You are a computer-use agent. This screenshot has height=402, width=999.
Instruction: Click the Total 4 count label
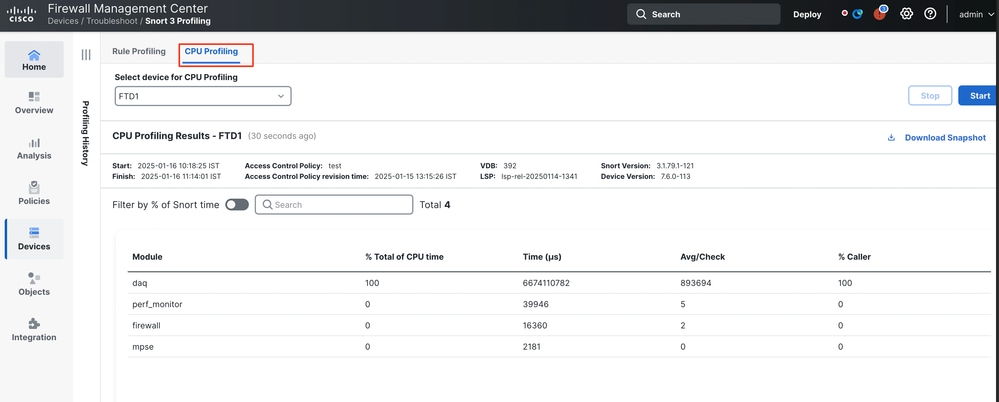(435, 205)
